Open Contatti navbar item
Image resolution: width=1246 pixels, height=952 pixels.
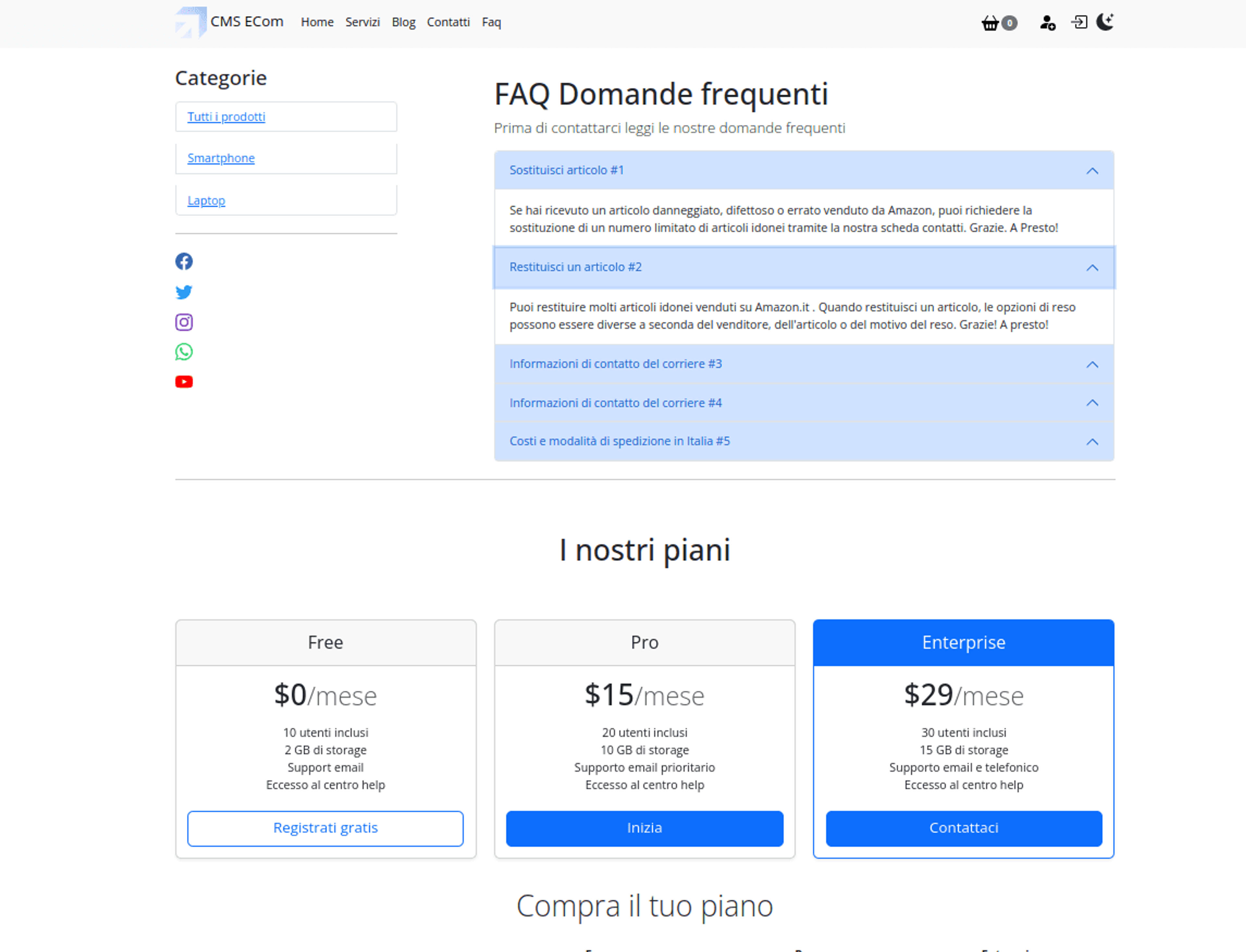(x=448, y=22)
